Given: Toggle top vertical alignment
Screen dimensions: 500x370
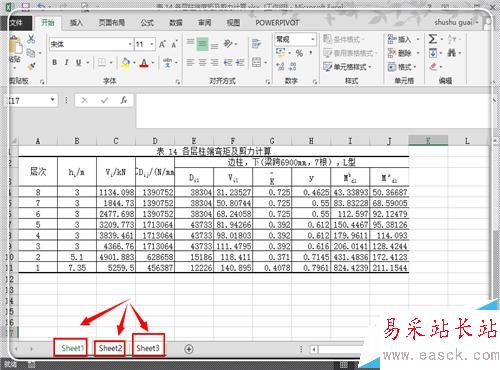Looking at the screenshot, I should [190, 42].
